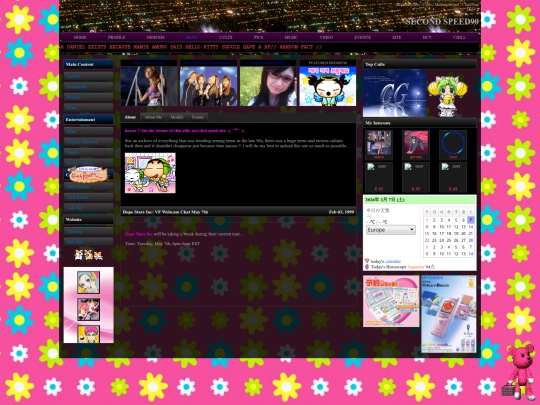Open the VIDEO nav item
Screen dimensions: 540x405
pyautogui.click(x=326, y=37)
